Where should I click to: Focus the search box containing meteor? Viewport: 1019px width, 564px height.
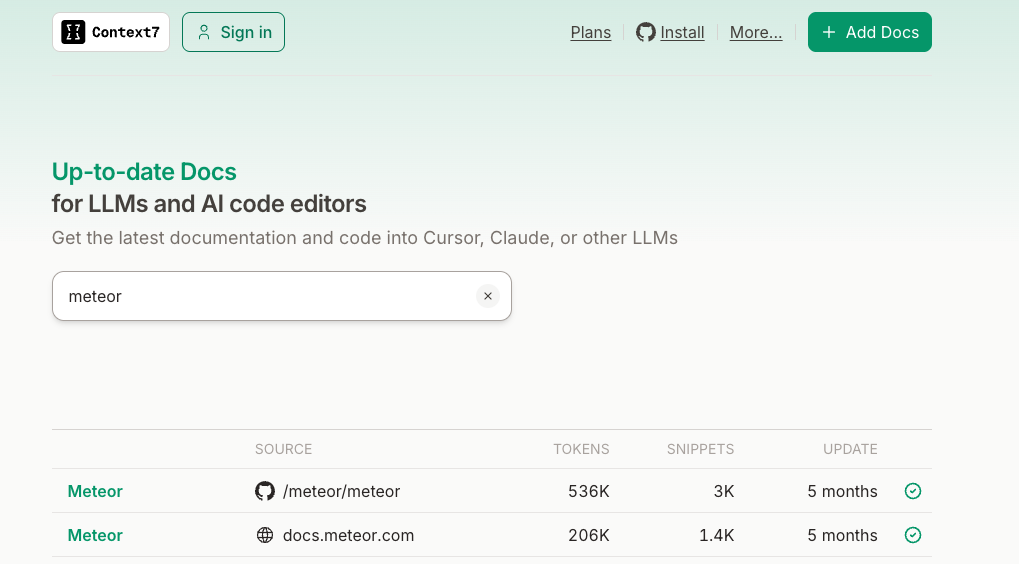(260, 296)
